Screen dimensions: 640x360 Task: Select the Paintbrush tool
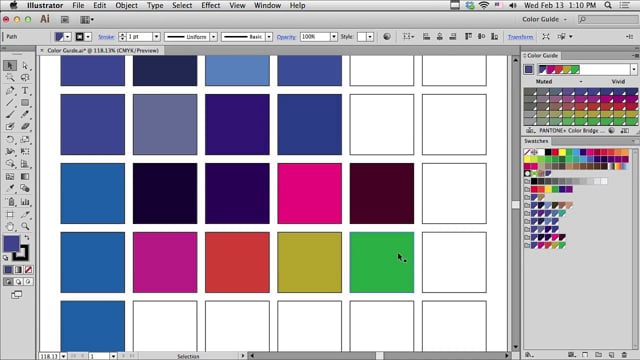(10, 115)
